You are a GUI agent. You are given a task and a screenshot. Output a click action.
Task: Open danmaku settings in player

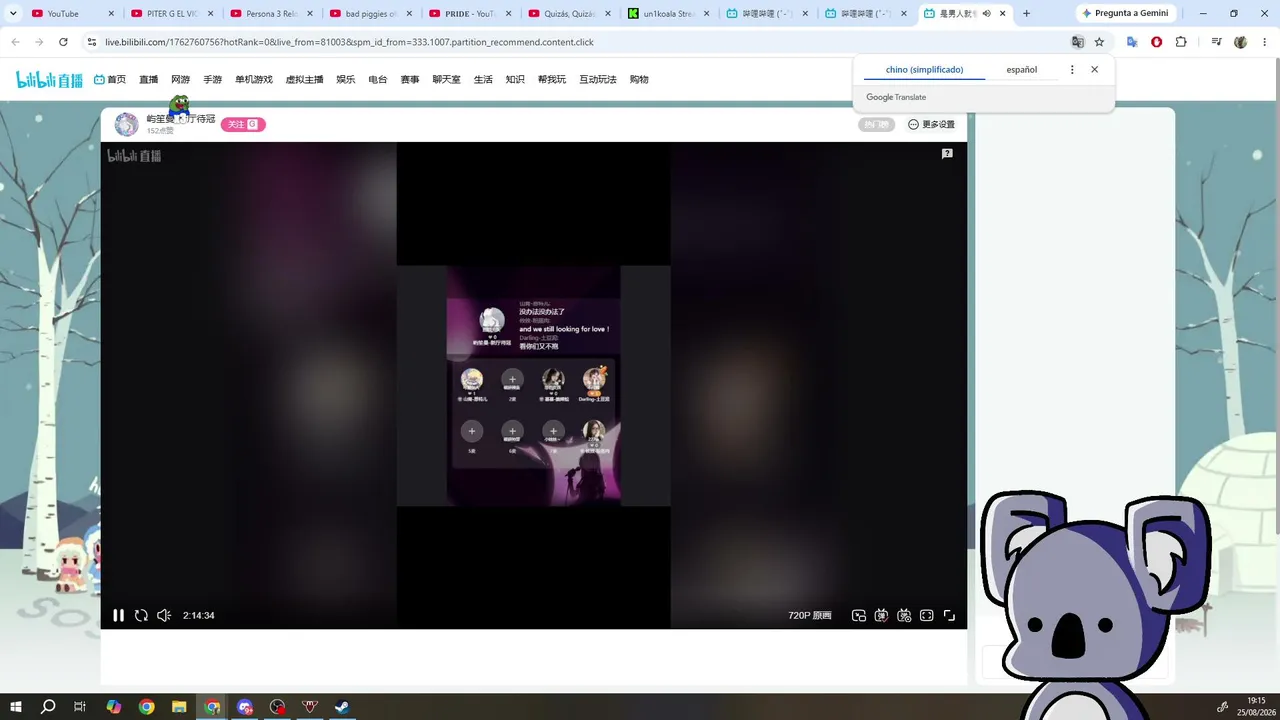pos(904,616)
